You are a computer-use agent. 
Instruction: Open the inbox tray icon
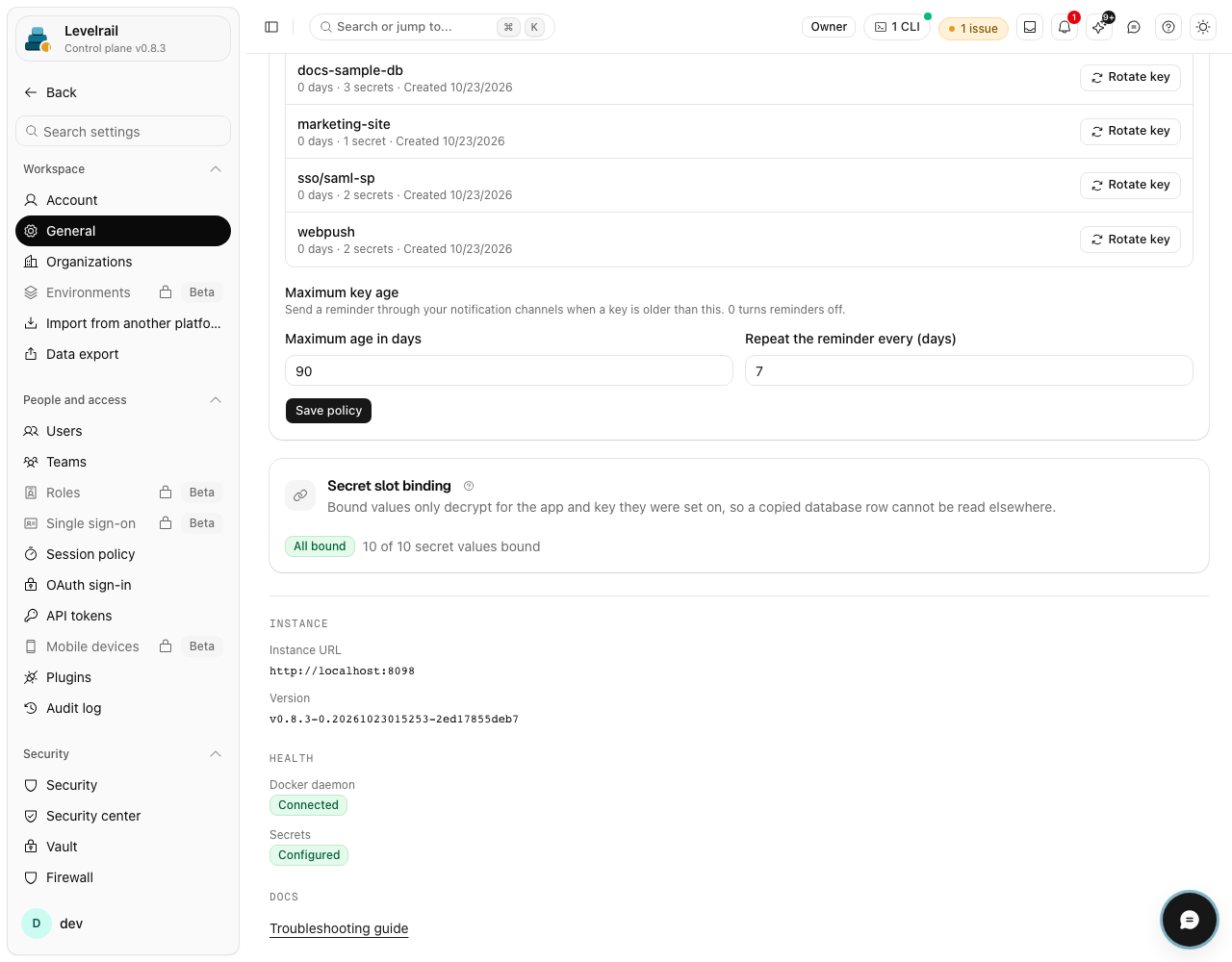pyautogui.click(x=1030, y=27)
